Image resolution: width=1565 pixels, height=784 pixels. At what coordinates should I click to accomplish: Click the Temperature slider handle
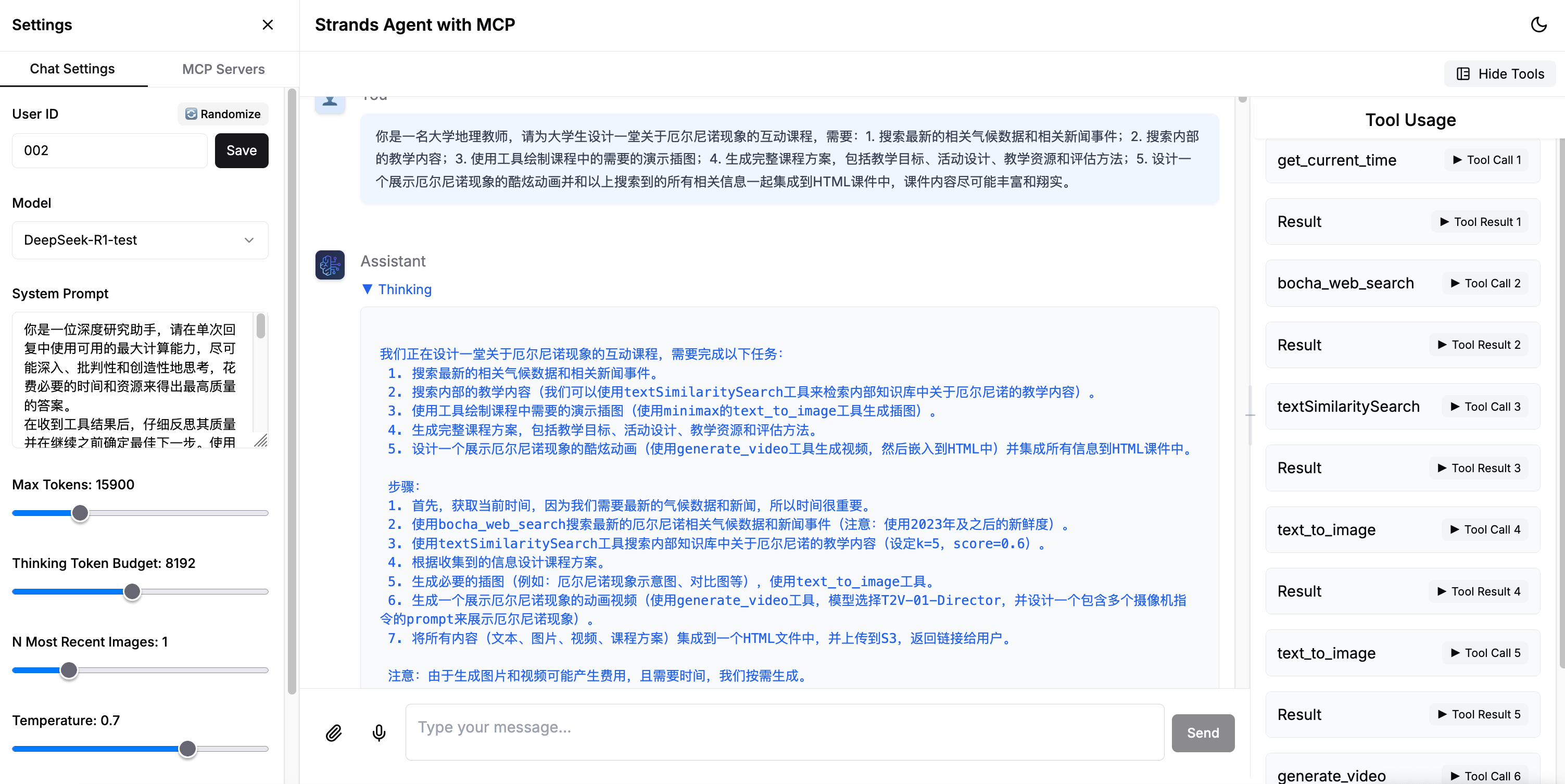[188, 749]
